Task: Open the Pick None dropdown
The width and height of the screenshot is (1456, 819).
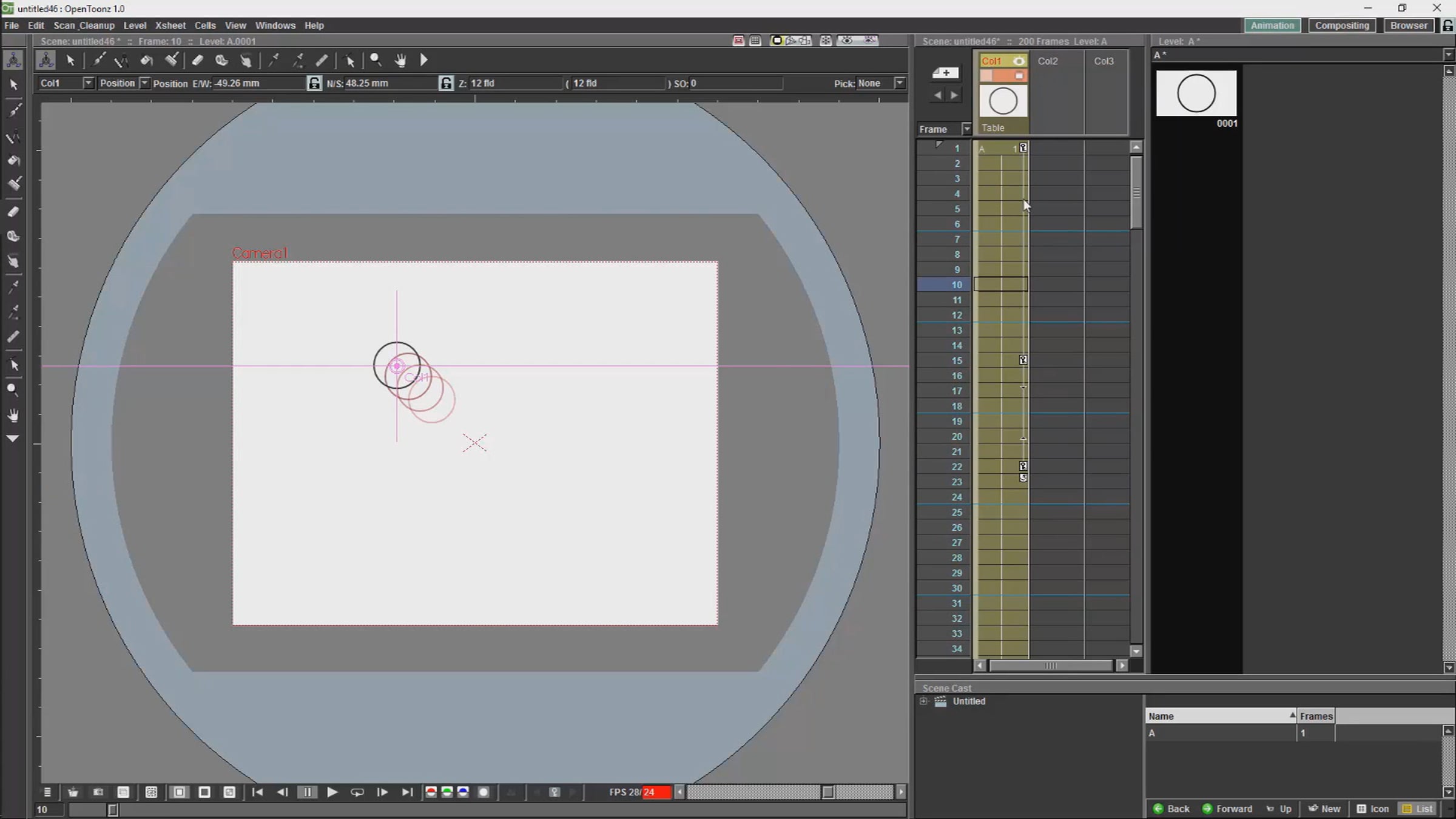Action: click(900, 83)
